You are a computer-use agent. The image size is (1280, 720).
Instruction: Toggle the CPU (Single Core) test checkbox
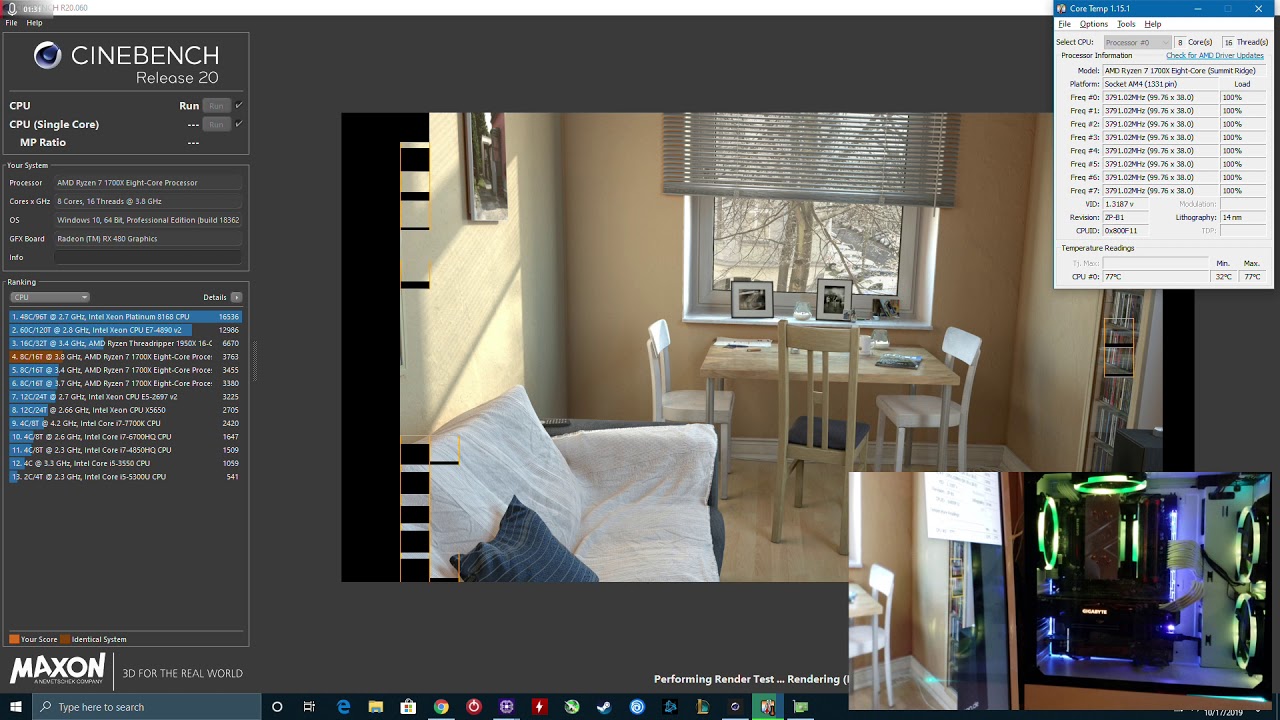238,124
